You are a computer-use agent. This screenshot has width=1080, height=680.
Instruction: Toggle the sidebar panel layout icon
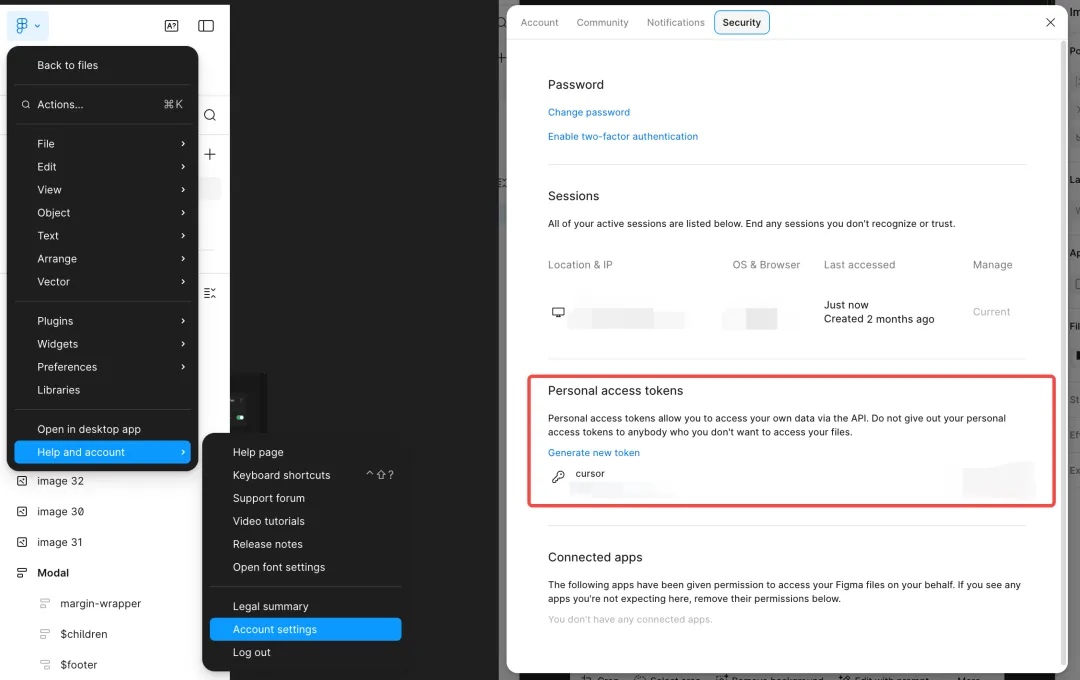click(206, 26)
